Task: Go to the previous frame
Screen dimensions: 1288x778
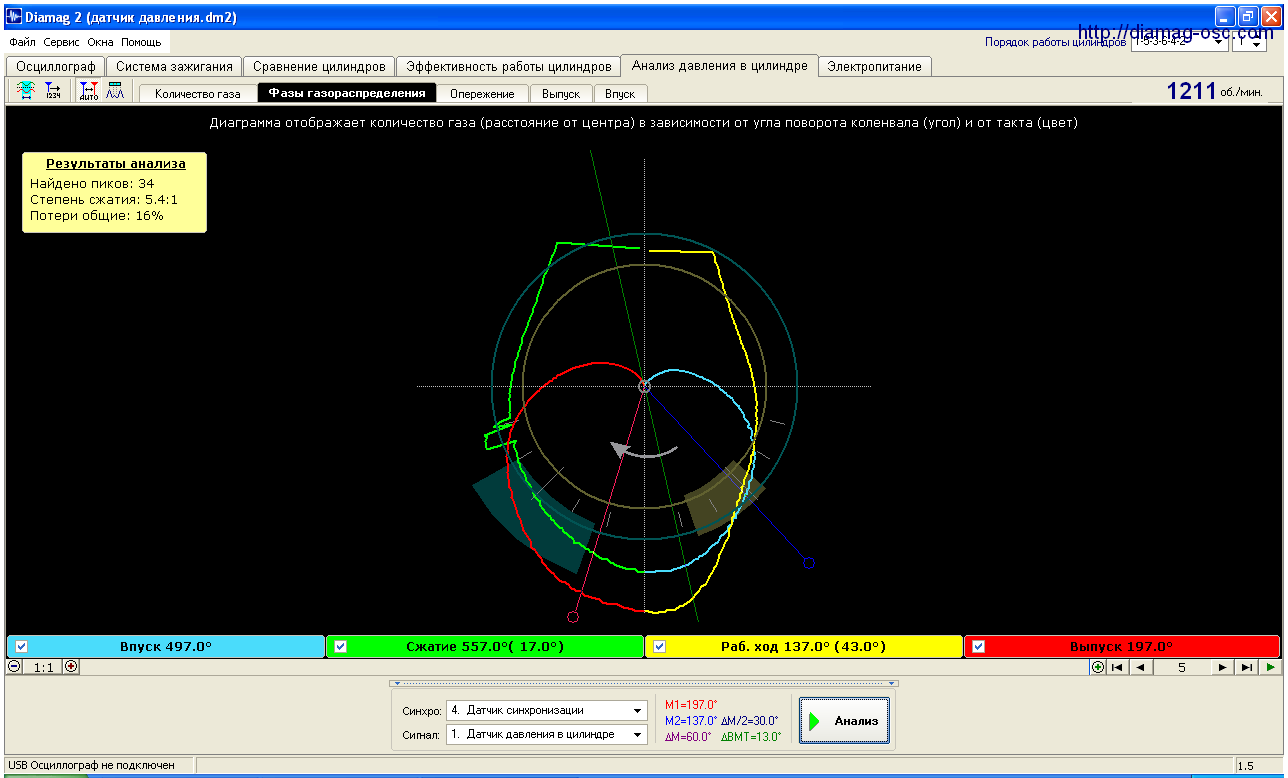Action: pos(1140,667)
